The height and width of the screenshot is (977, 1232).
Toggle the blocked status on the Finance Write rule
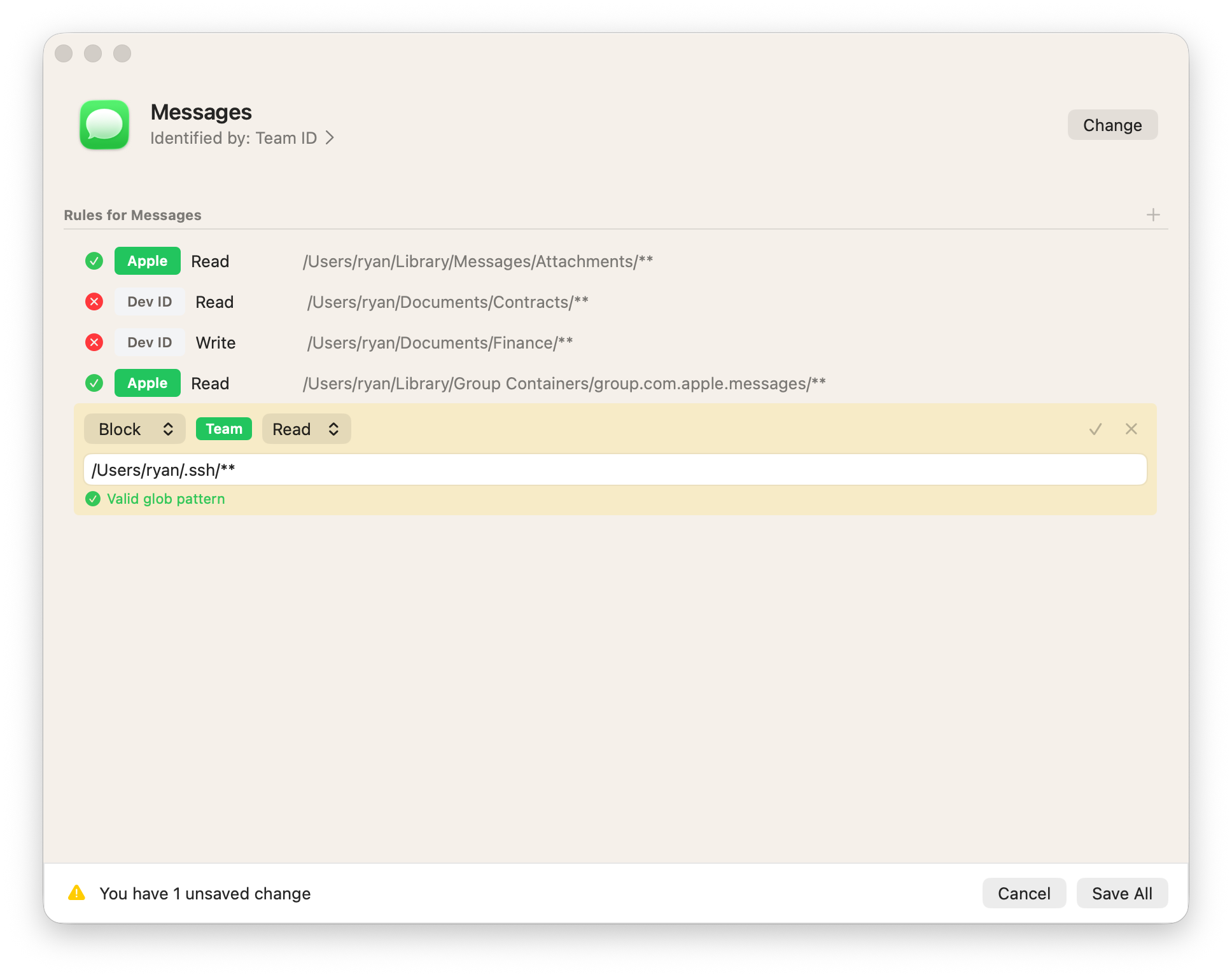pyautogui.click(x=94, y=342)
